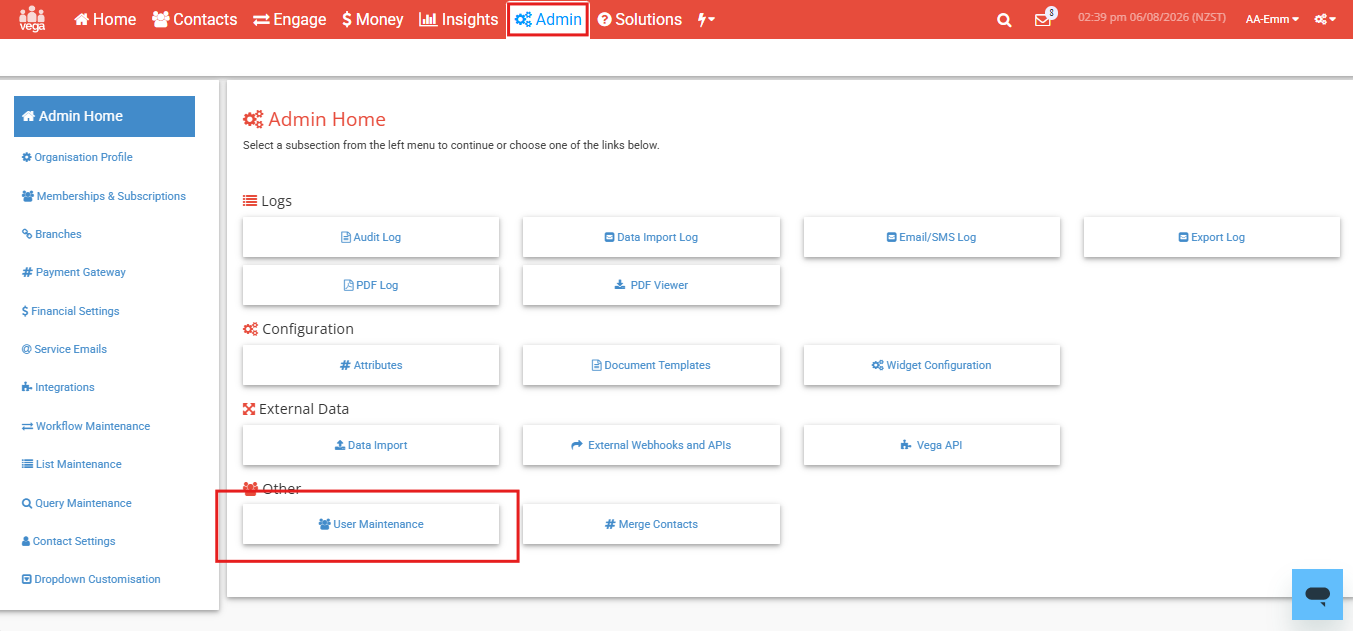Open Dropdown Customisation in sidebar
1353x631 pixels.
(91, 579)
